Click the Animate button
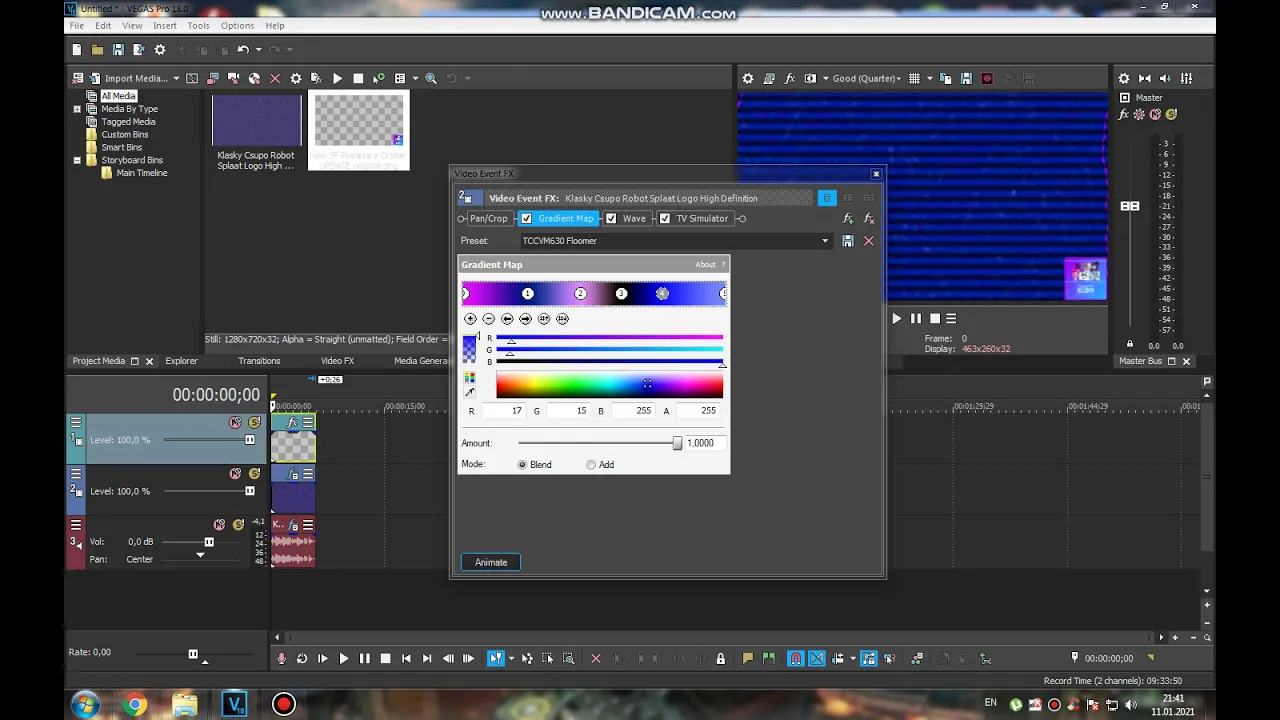1280x720 pixels. pos(491,563)
